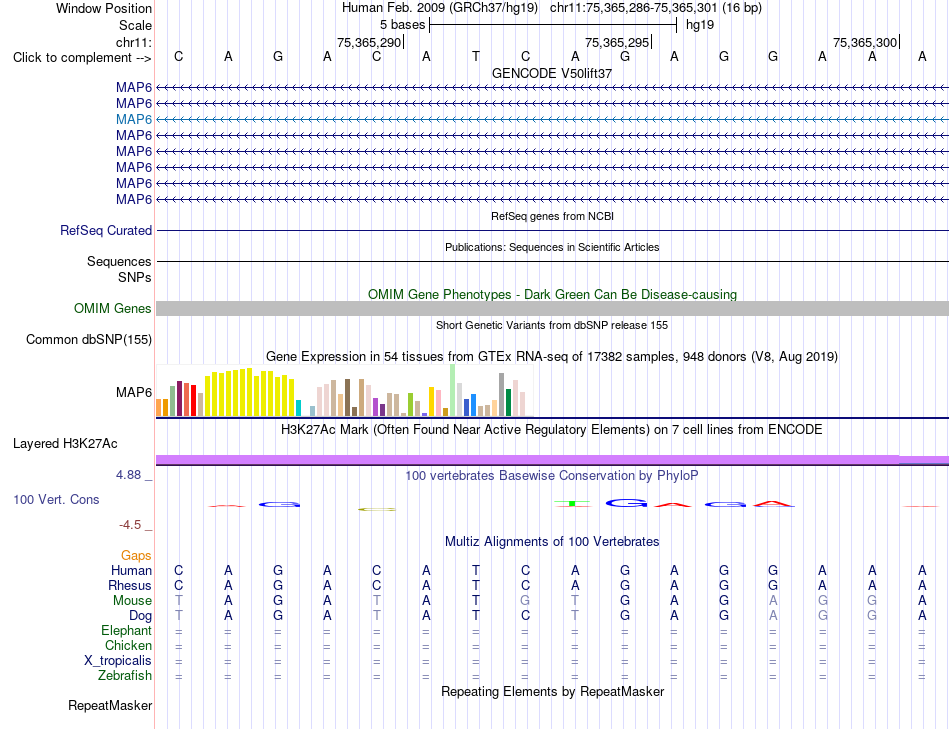The image size is (950, 729).
Task: Select the X_tropicalis species label
Action: 118,661
